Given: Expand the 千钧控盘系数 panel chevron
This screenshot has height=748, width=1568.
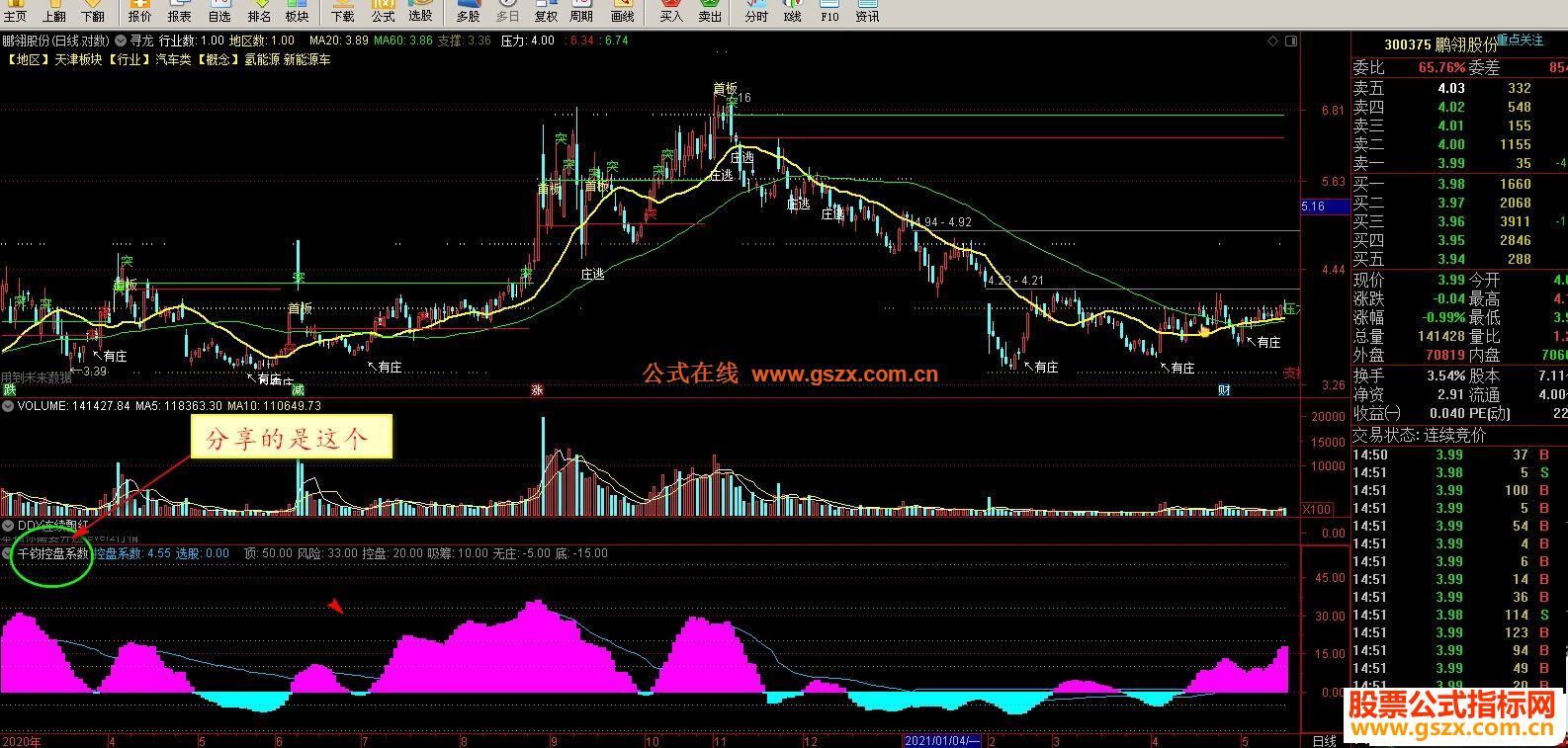Looking at the screenshot, I should 8,554.
